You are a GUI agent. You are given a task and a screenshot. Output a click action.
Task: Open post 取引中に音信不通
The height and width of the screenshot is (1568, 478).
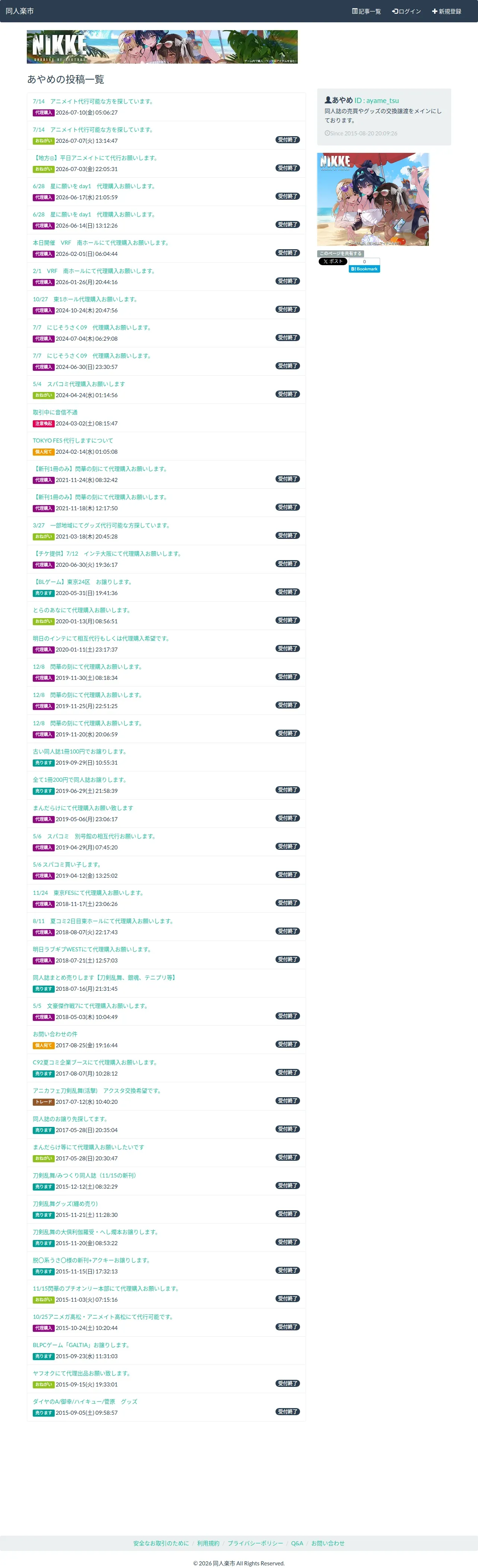[x=55, y=412]
